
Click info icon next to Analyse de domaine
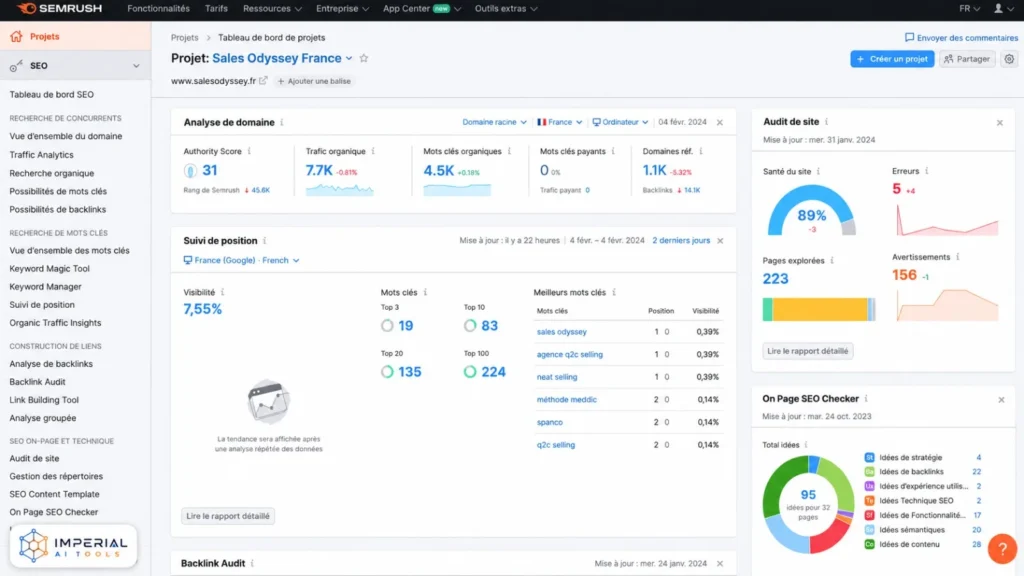pyautogui.click(x=282, y=122)
